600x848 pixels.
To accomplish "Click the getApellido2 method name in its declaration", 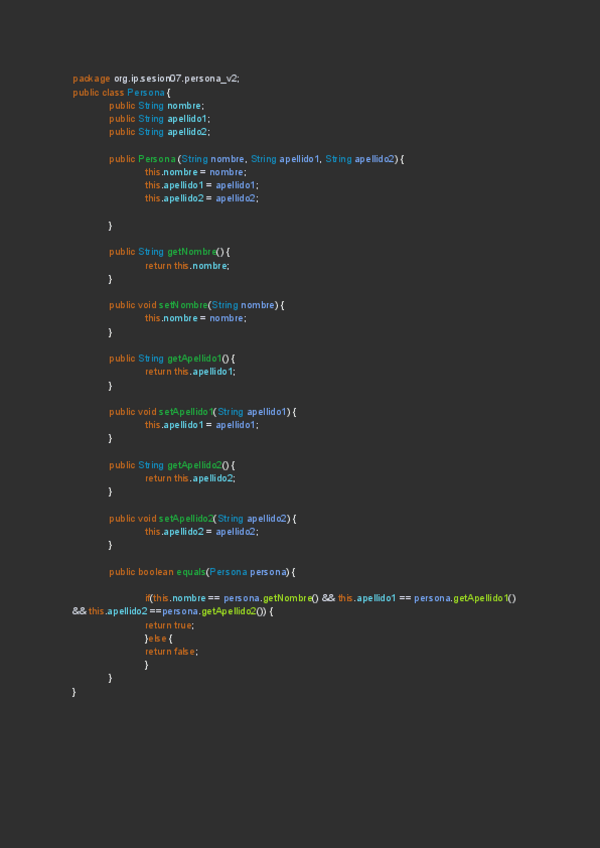I will pos(194,465).
